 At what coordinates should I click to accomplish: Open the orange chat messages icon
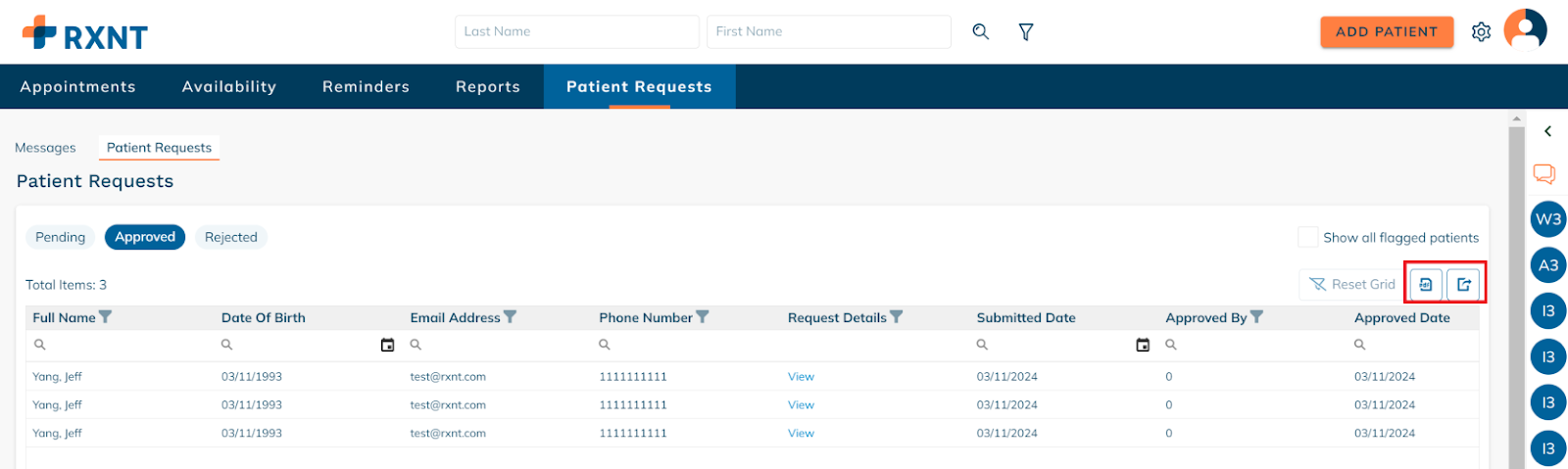(1544, 174)
